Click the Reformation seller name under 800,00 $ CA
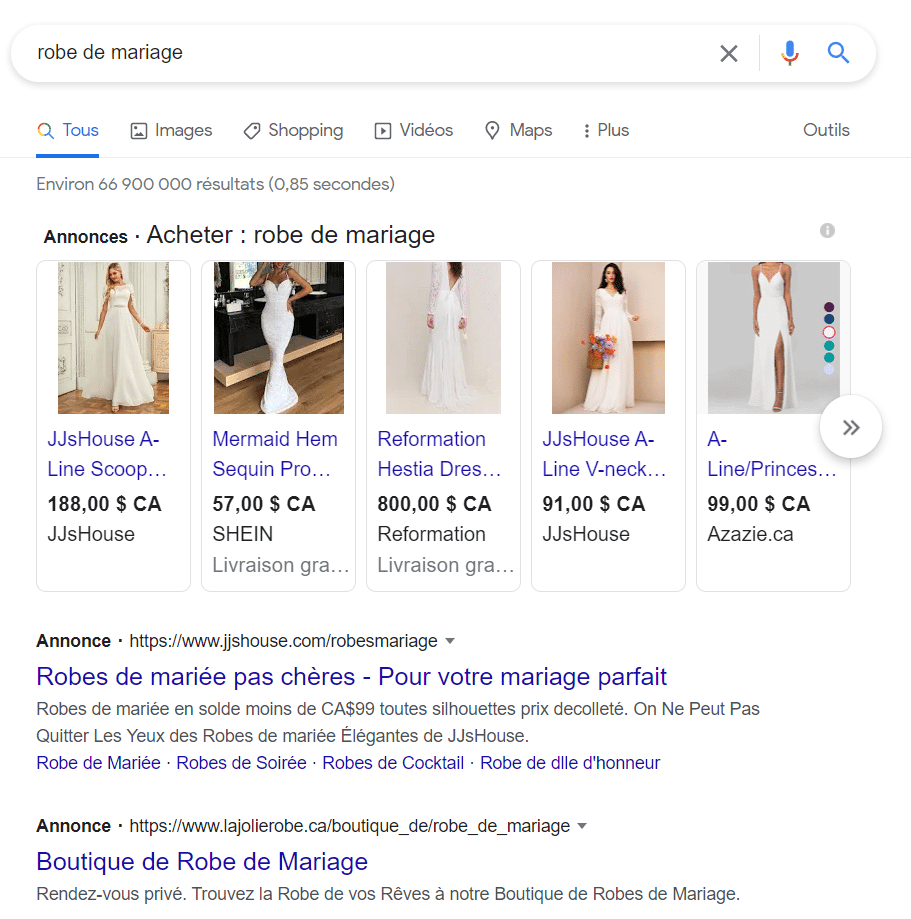911x919 pixels. [431, 535]
